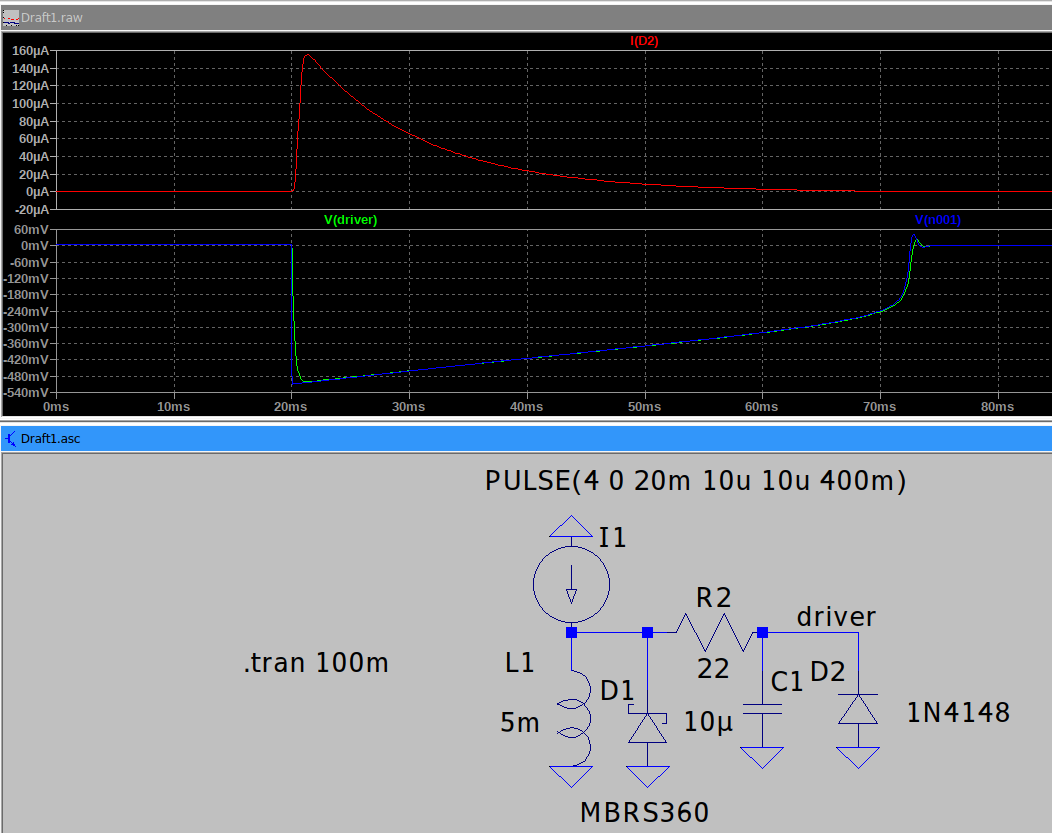The width and height of the screenshot is (1052, 833).
Task: Select the D2 diode symbol
Action: 858,709
